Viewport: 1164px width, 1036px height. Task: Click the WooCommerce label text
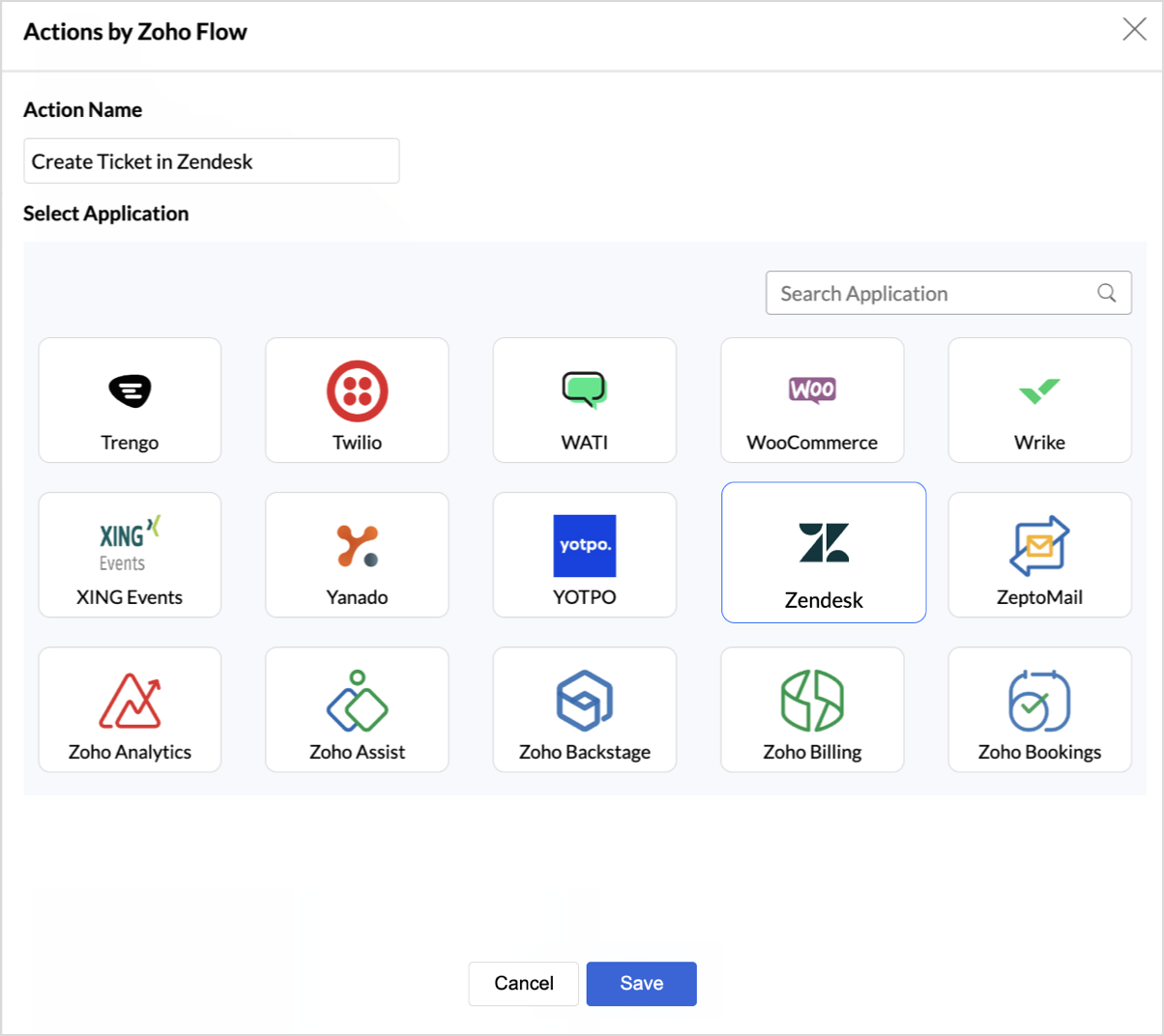coord(812,443)
